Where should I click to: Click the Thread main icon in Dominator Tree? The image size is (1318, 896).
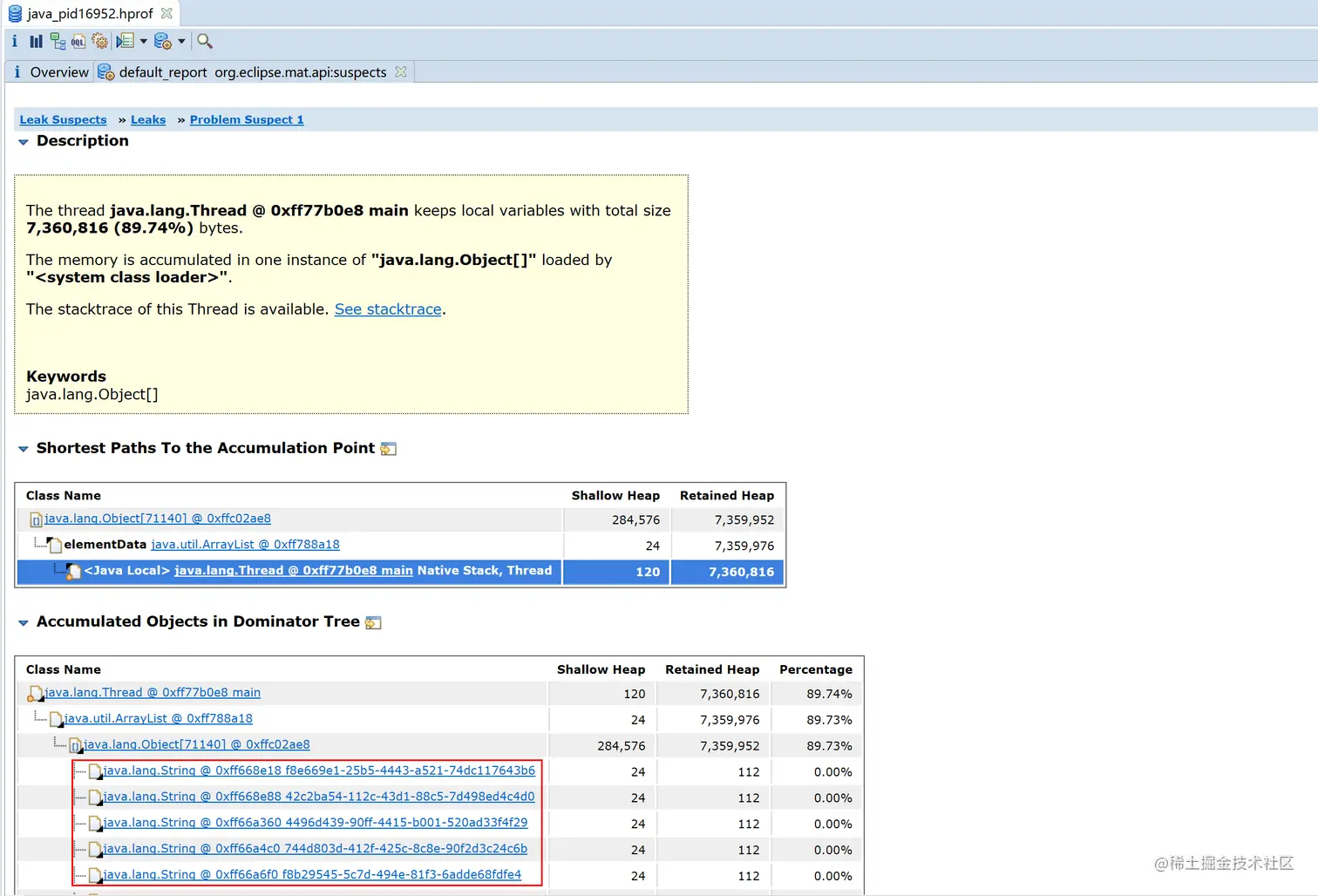(35, 694)
